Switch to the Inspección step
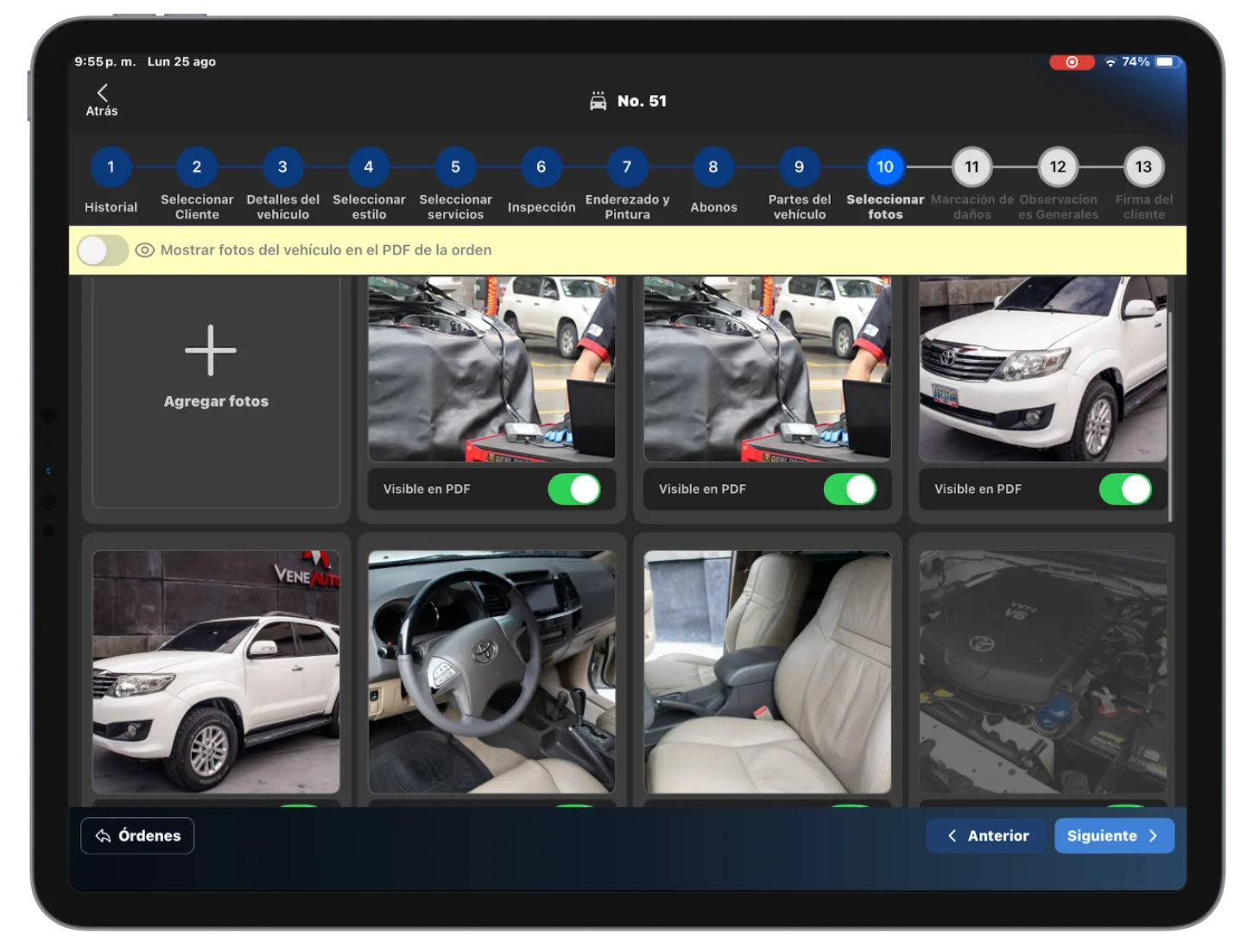Viewport: 1253px width, 952px height. pyautogui.click(x=541, y=167)
